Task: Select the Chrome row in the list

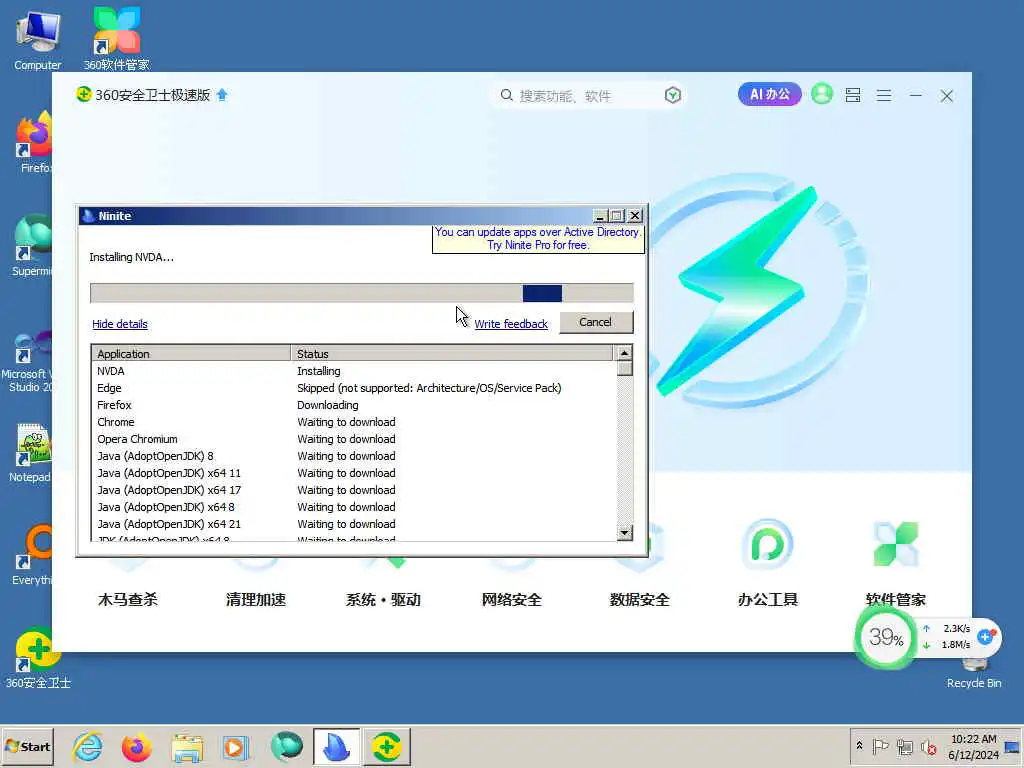Action: (x=353, y=422)
